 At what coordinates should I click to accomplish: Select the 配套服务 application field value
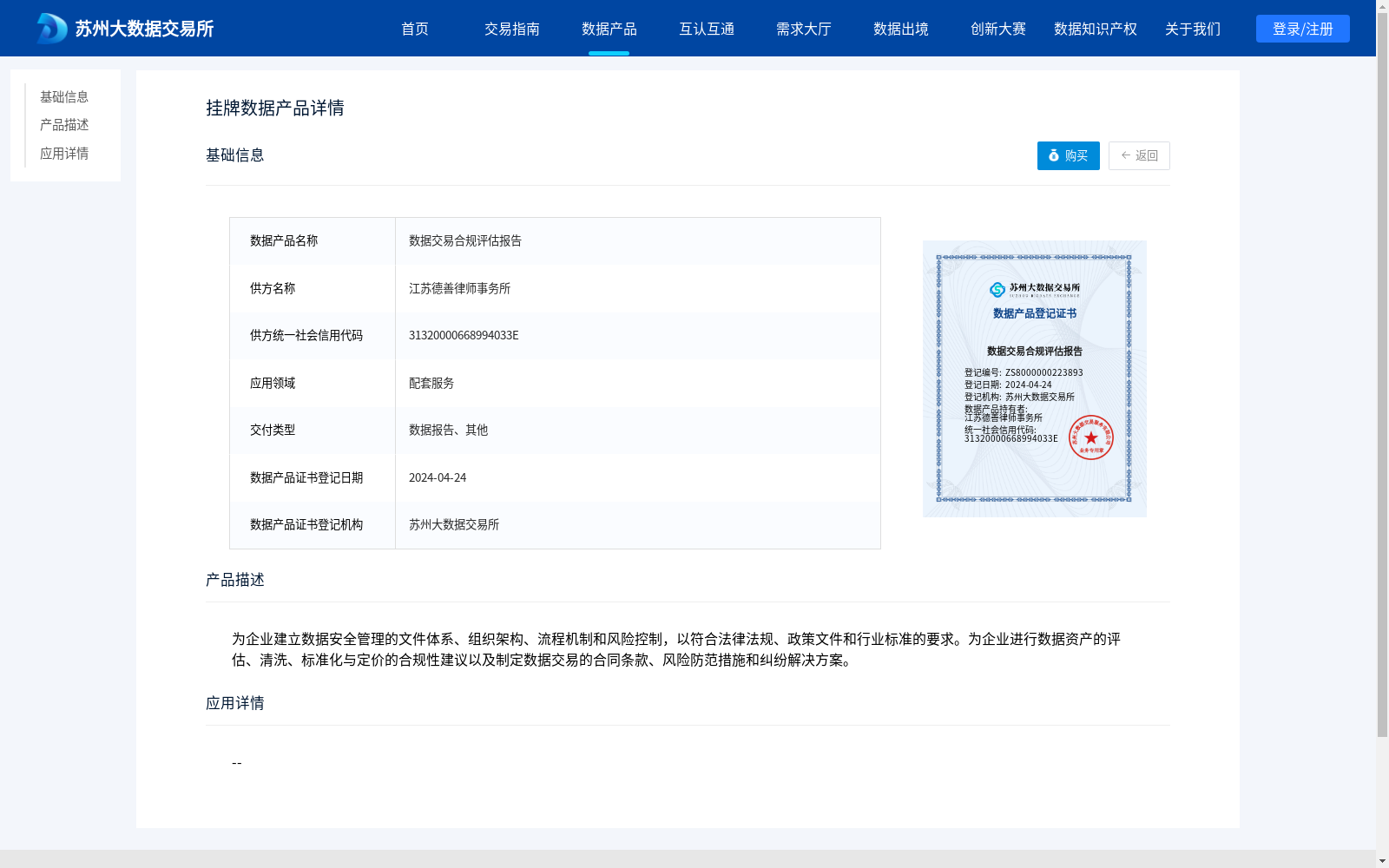(x=638, y=383)
